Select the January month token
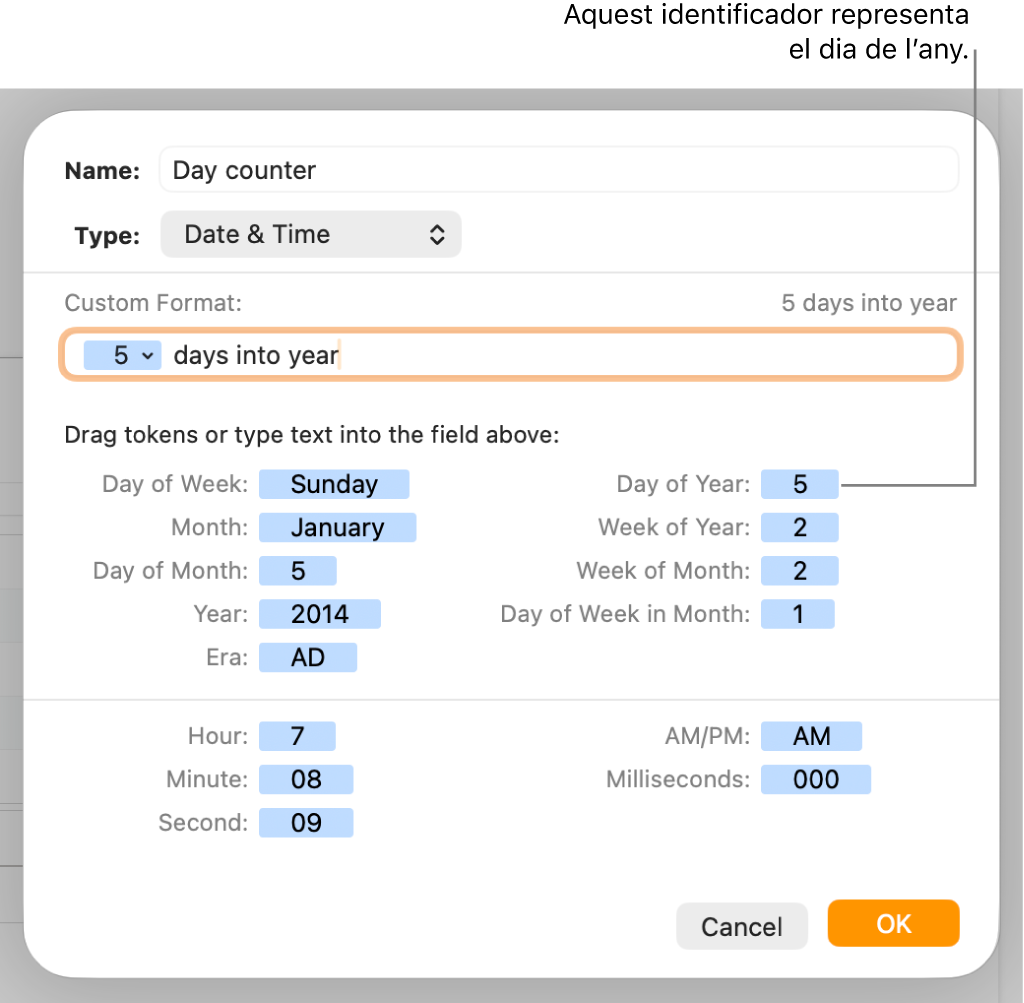 pos(337,527)
